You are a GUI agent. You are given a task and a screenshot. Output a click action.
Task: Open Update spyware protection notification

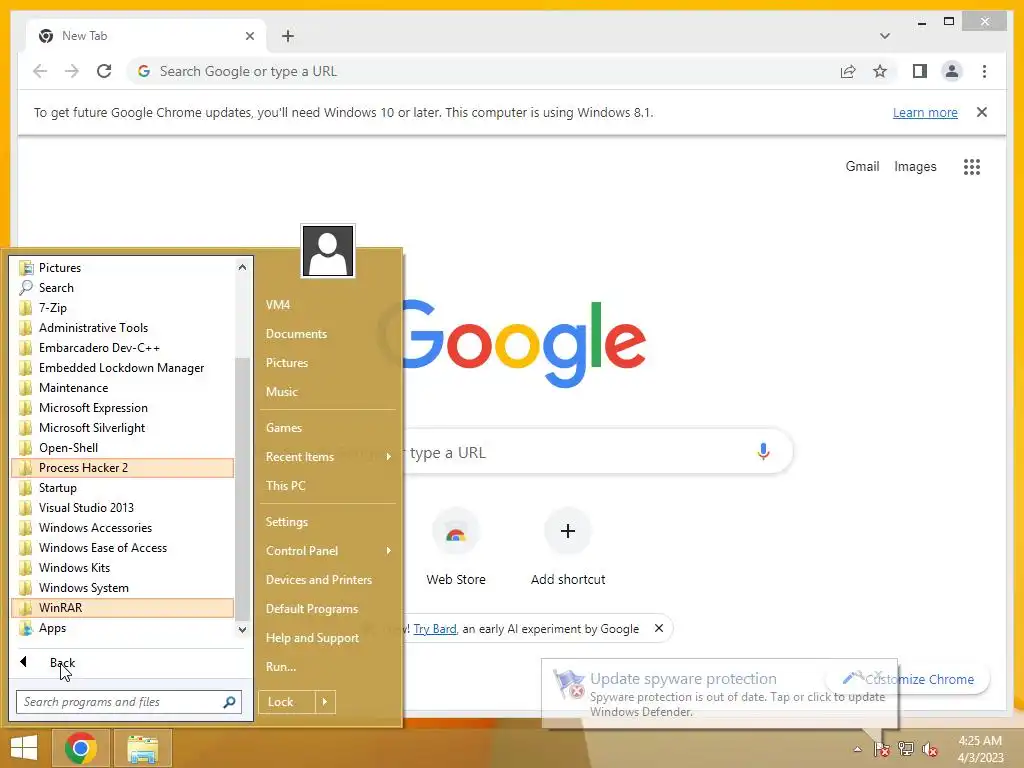(719, 694)
